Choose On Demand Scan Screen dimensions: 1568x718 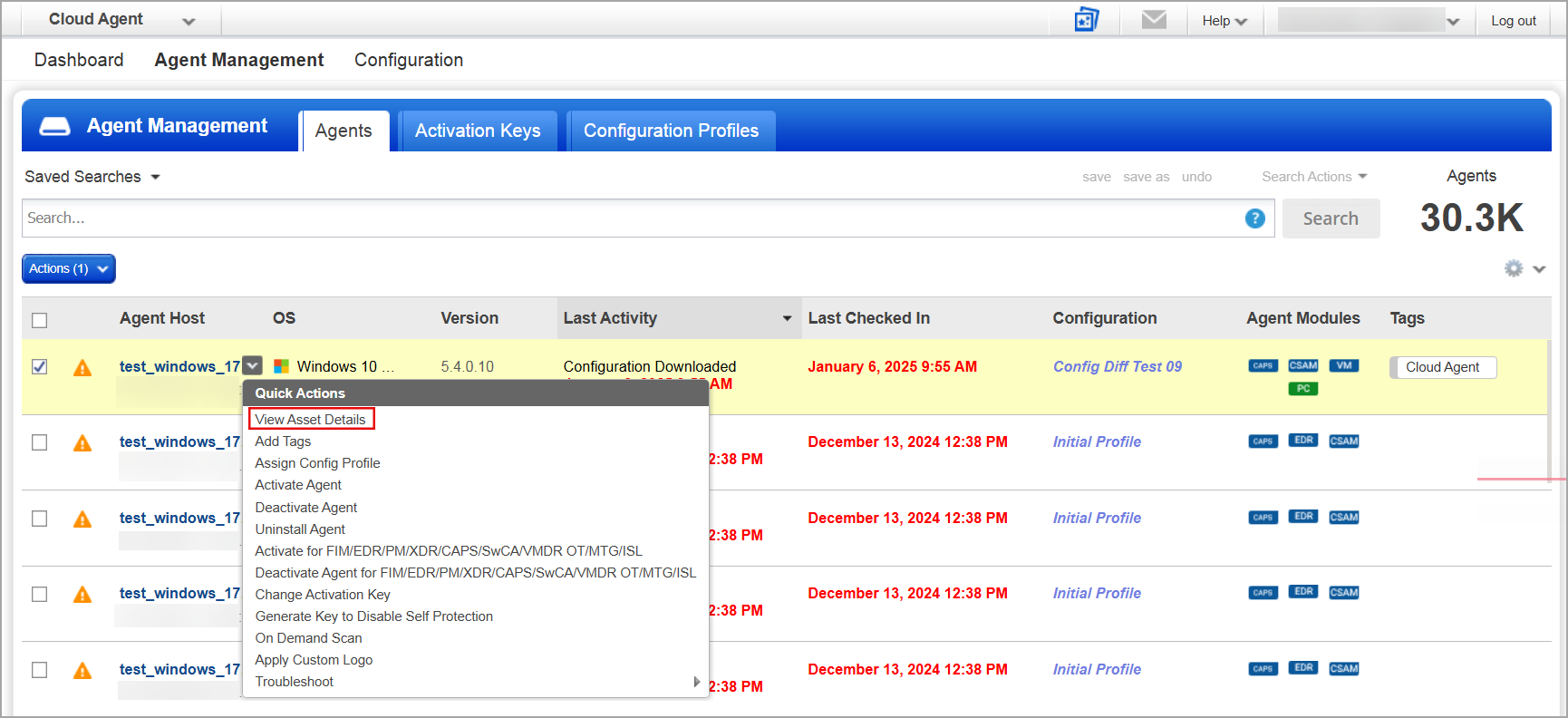[308, 638]
